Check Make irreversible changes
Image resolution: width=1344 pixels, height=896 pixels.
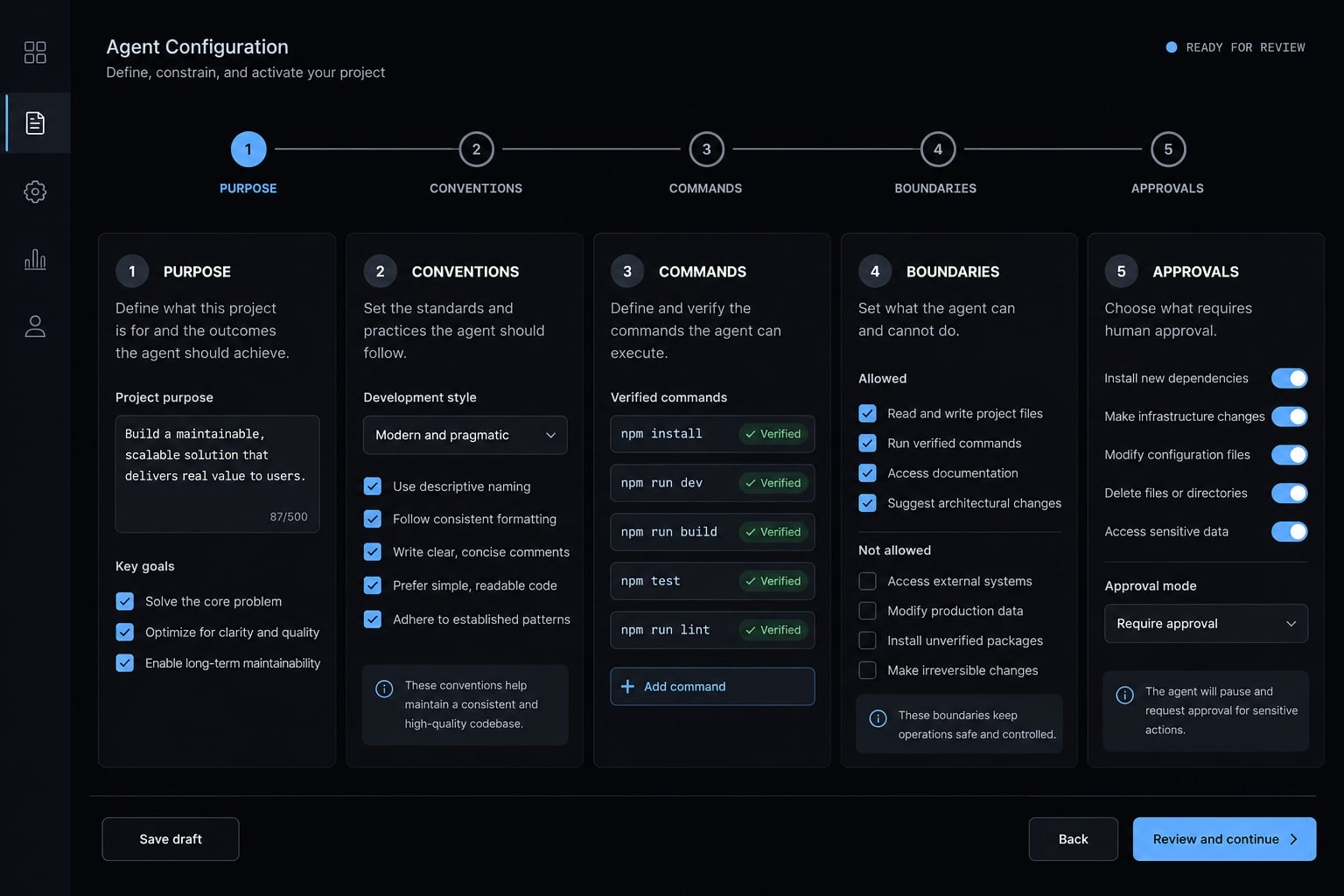point(867,670)
